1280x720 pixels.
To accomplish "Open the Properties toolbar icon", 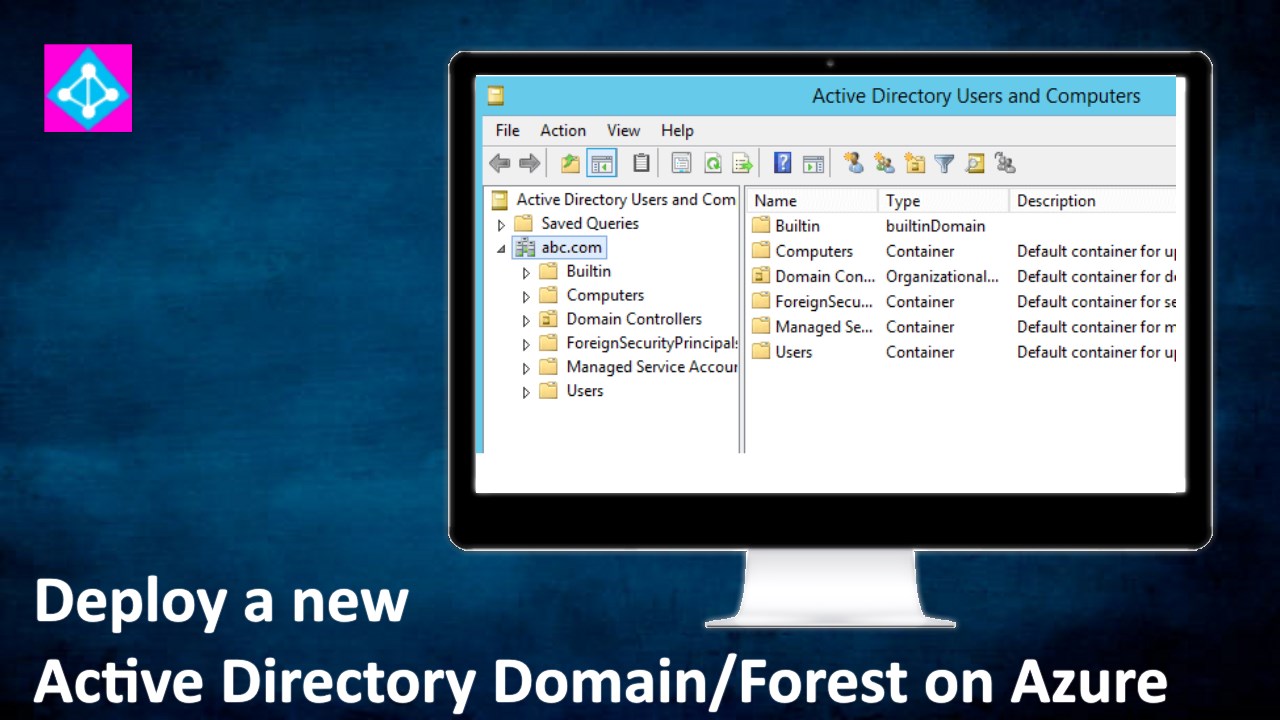I will tap(681, 164).
